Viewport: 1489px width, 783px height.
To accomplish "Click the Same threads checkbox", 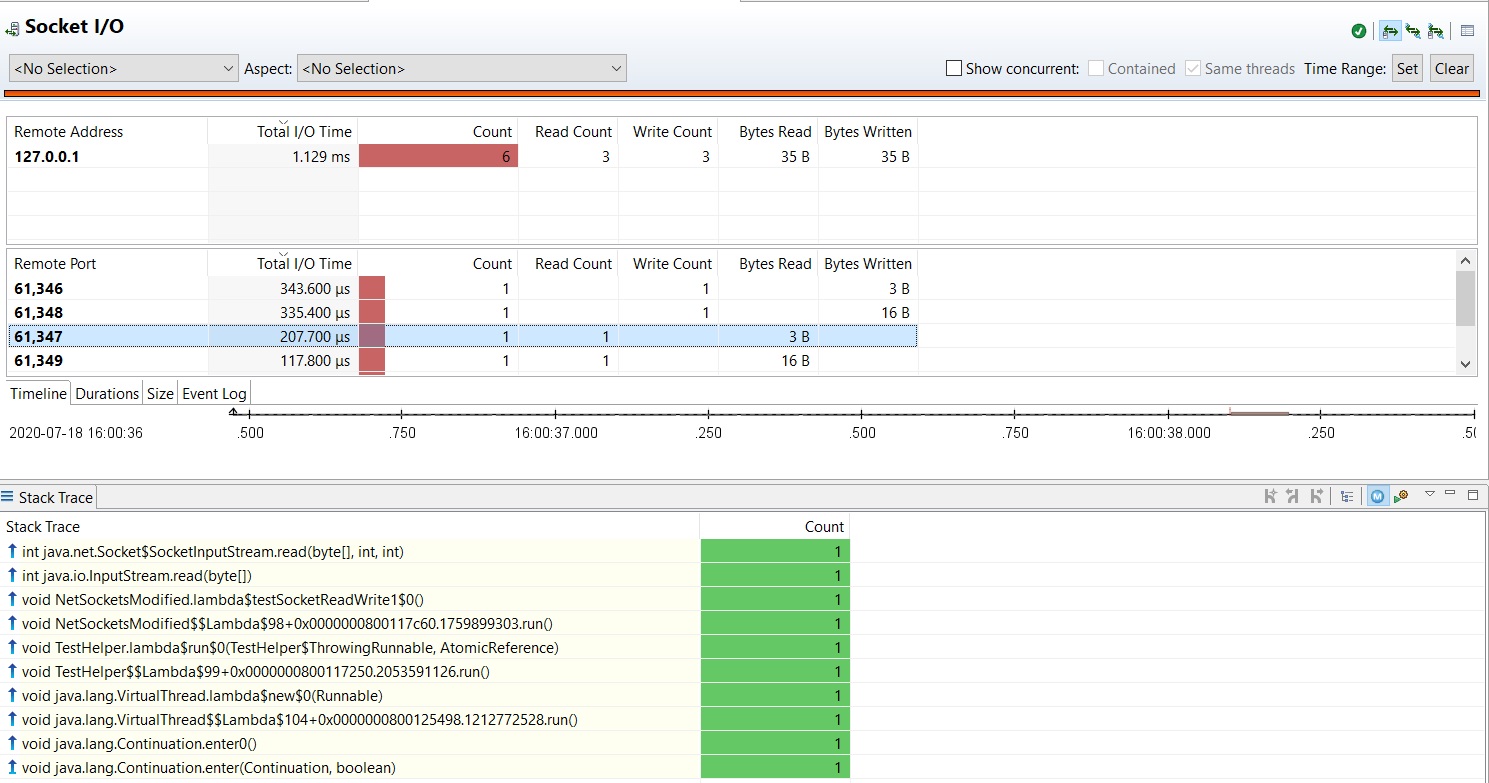I will pos(1192,69).
